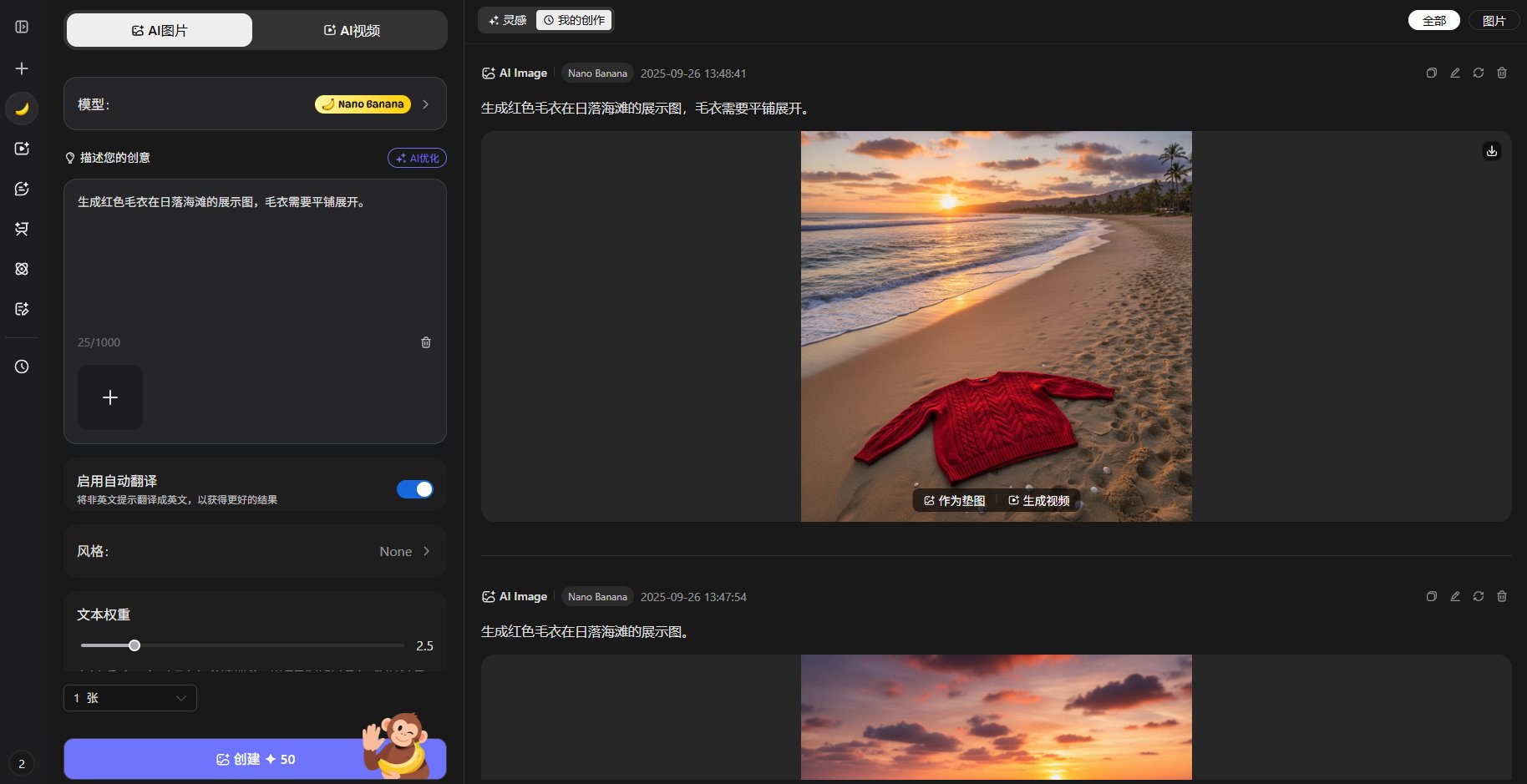1527x784 pixels.
Task: Add a reference image with plus box
Action: point(110,397)
